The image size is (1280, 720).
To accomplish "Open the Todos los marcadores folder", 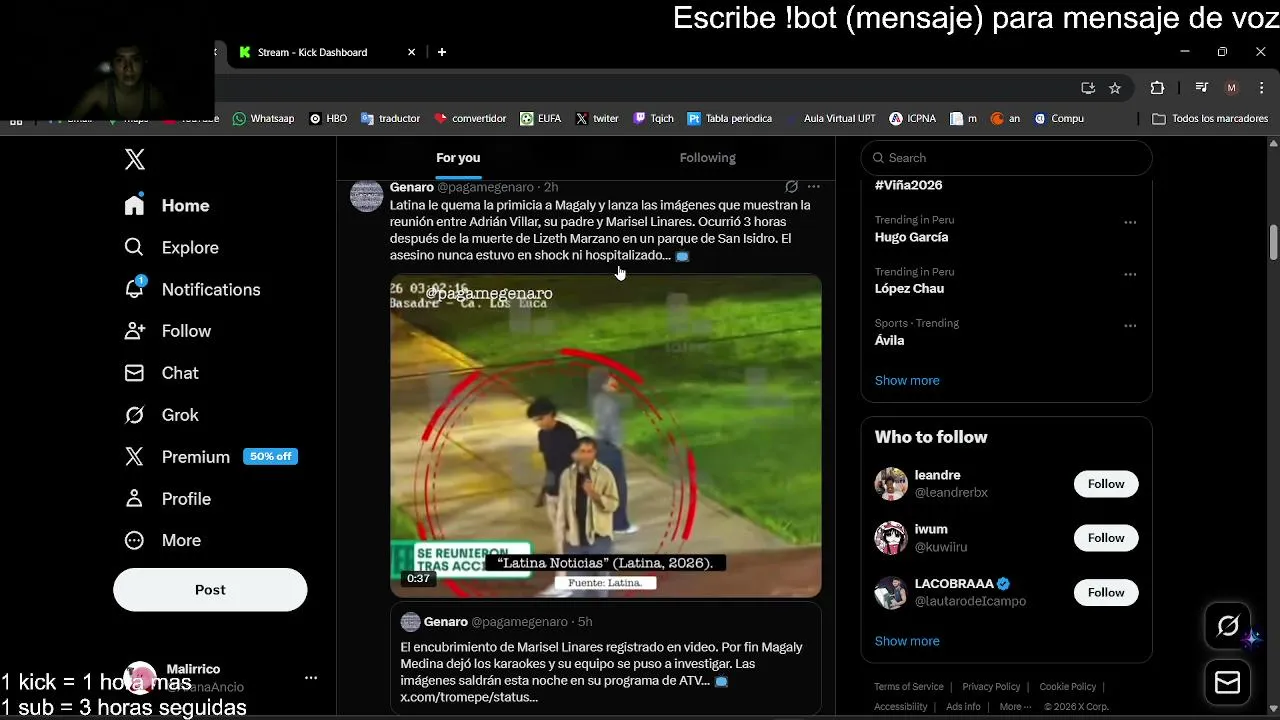I will point(1210,118).
